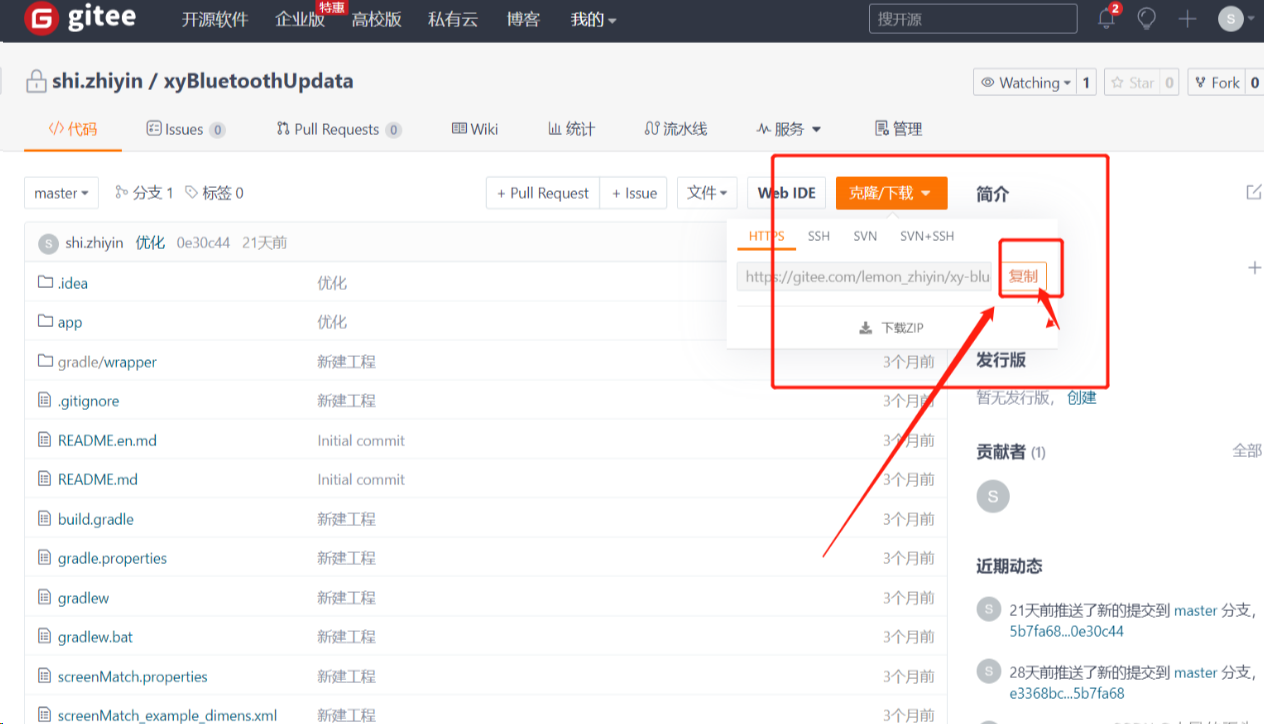Click the contributor avatar under 贡献者

[993, 496]
